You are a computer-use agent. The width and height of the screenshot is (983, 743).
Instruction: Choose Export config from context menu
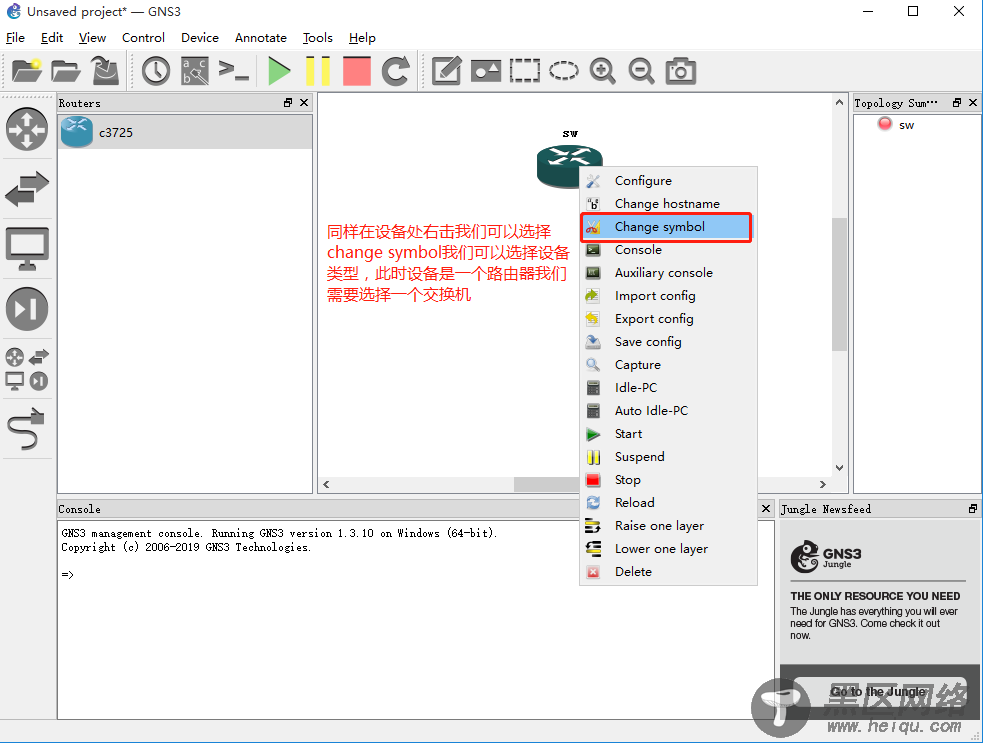(668, 319)
